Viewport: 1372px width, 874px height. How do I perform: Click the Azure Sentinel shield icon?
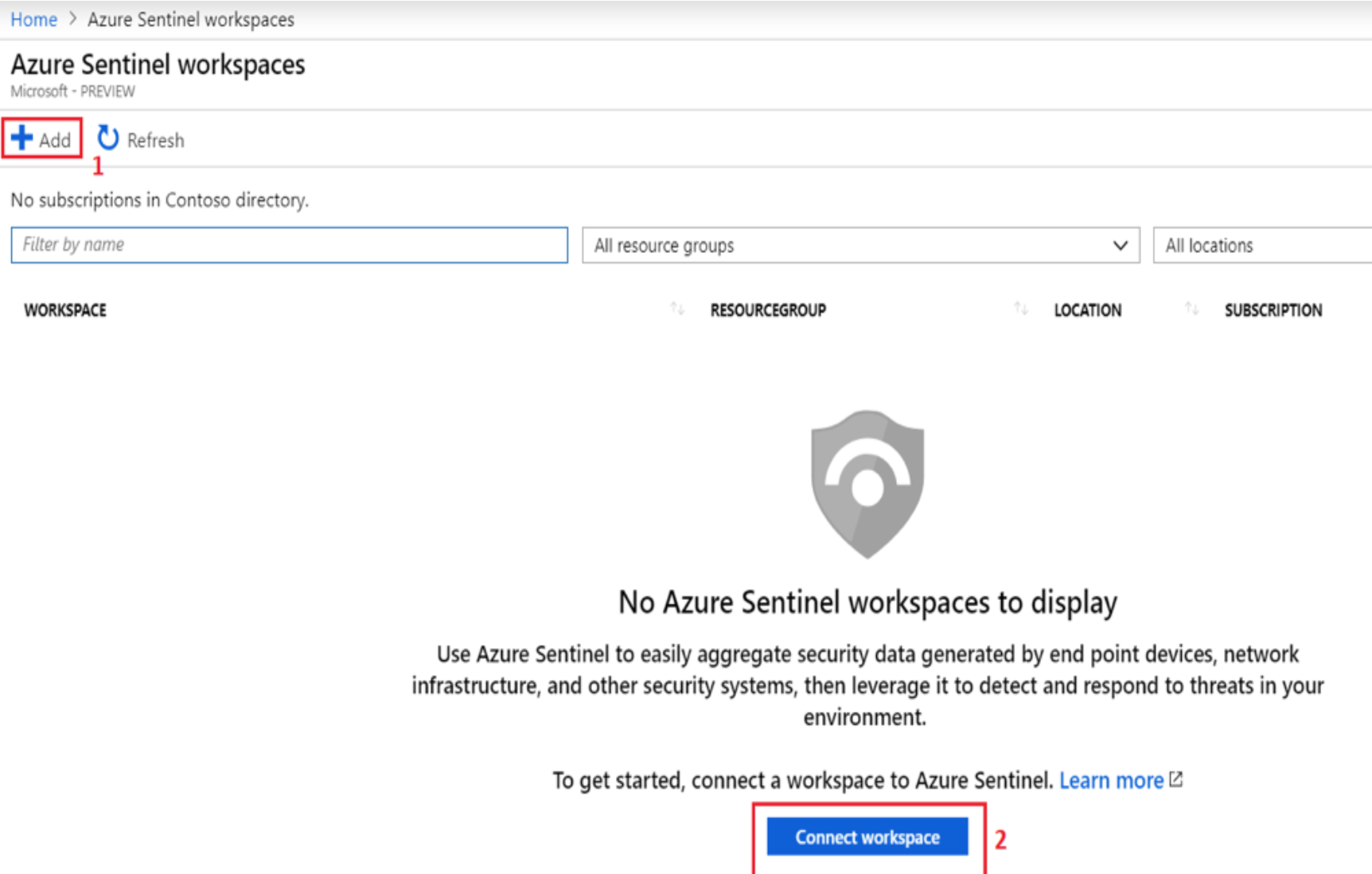(867, 484)
